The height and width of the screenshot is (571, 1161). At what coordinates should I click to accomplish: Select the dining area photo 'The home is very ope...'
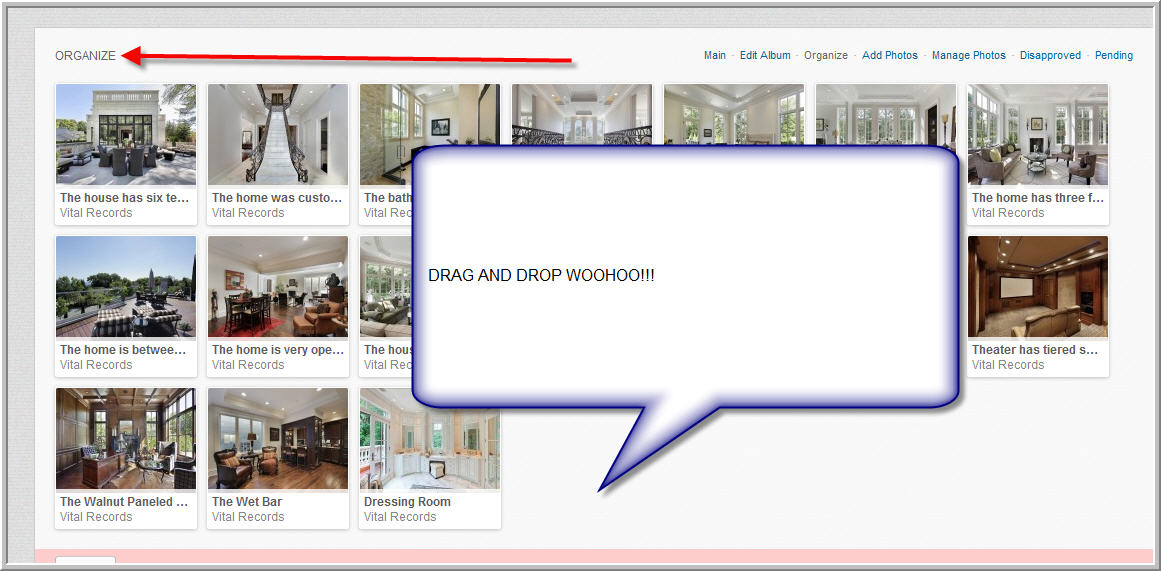pos(278,287)
